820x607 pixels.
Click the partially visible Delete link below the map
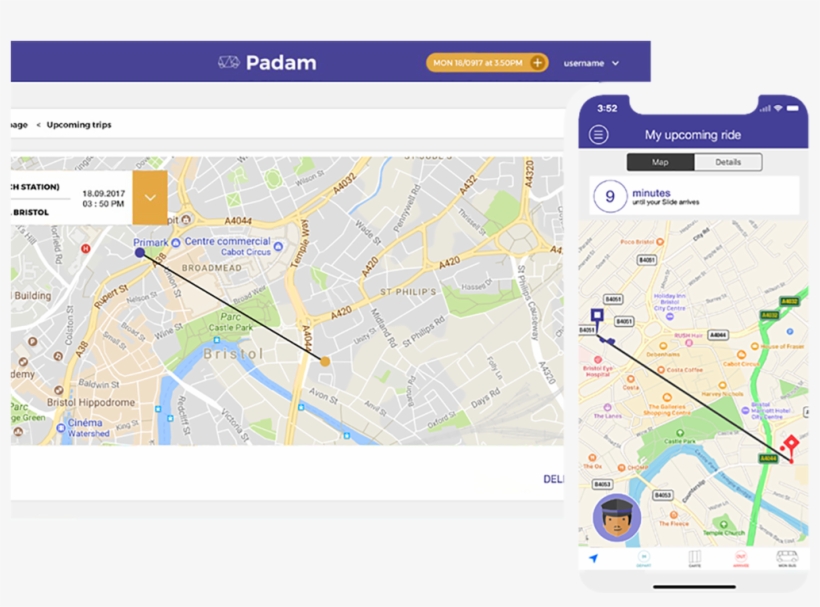click(x=553, y=479)
